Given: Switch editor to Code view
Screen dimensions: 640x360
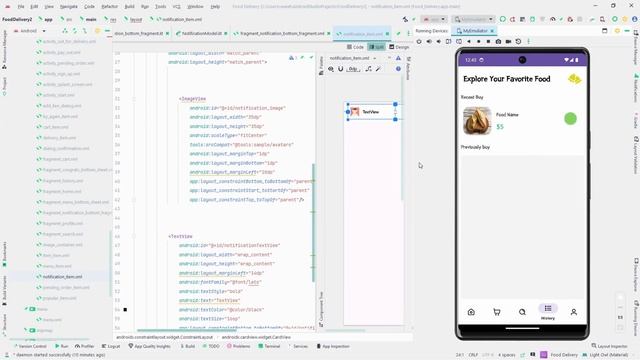Looking at the screenshot, I should click(x=355, y=47).
